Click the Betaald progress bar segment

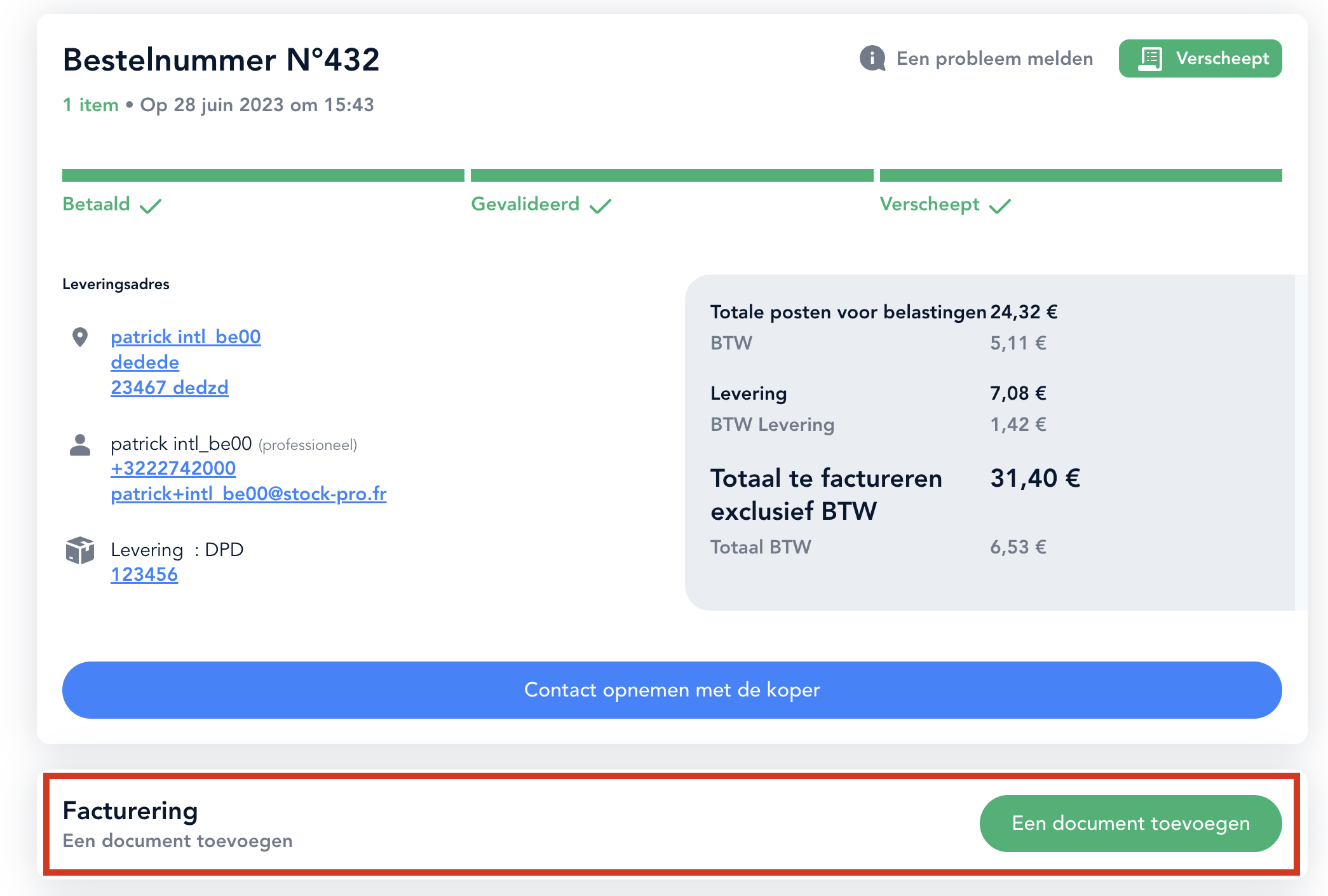click(263, 175)
